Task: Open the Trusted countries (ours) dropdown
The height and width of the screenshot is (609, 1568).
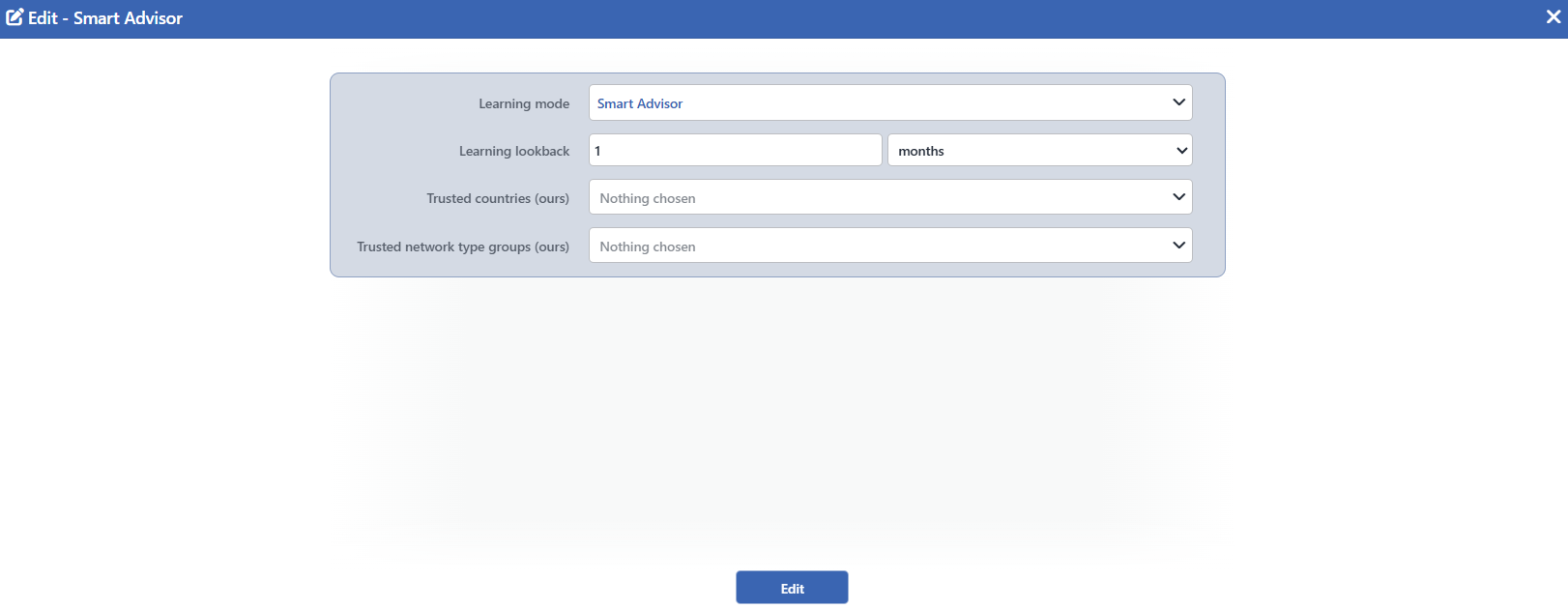Action: pos(890,197)
